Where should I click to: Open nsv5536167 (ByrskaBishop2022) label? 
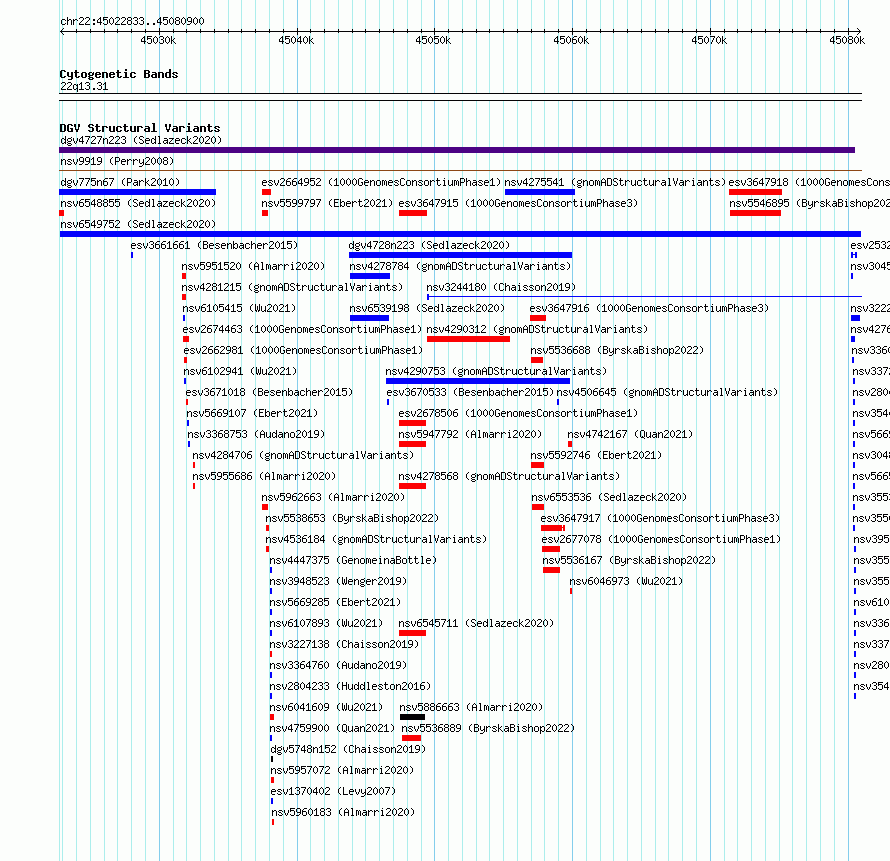[x=629, y=560]
